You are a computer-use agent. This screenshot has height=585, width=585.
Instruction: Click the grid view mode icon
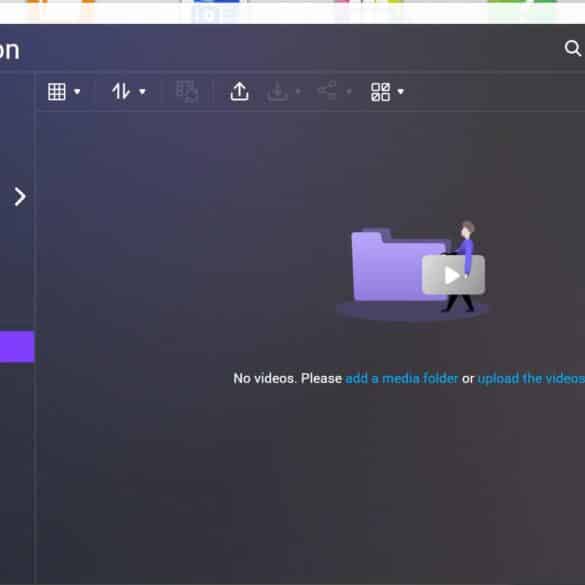tap(57, 91)
